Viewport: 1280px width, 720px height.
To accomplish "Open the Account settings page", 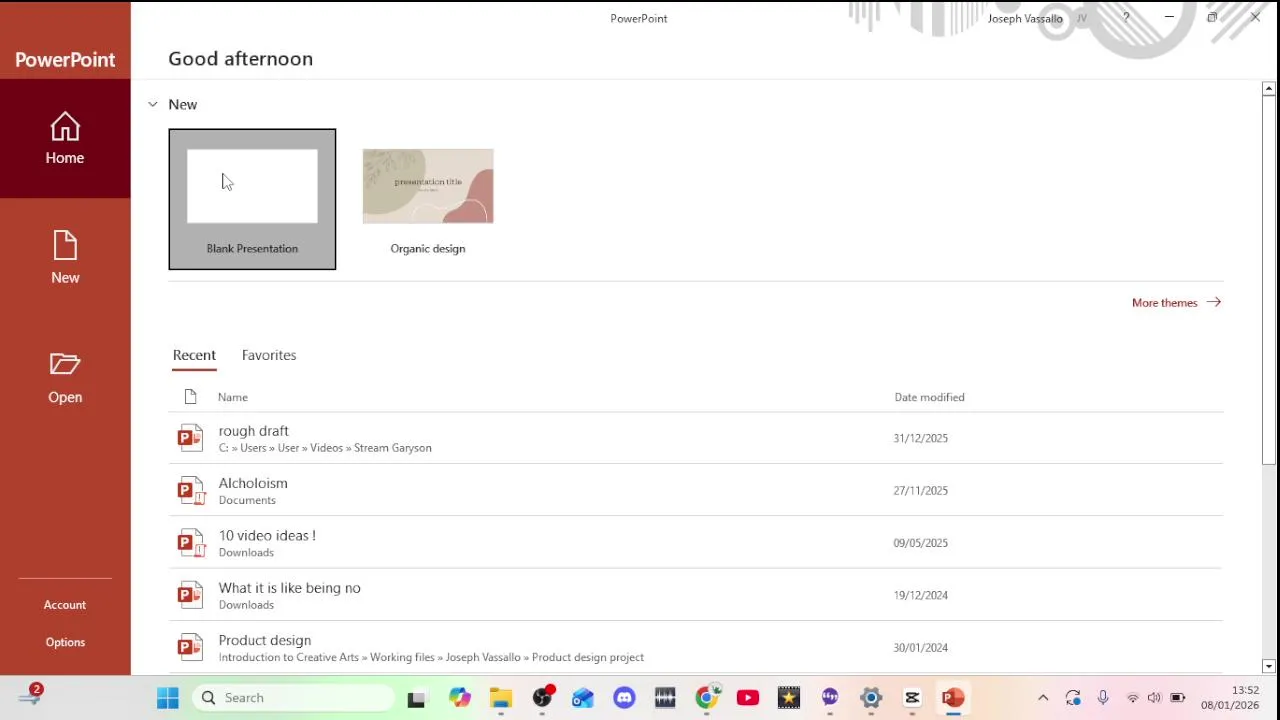I will [x=65, y=605].
